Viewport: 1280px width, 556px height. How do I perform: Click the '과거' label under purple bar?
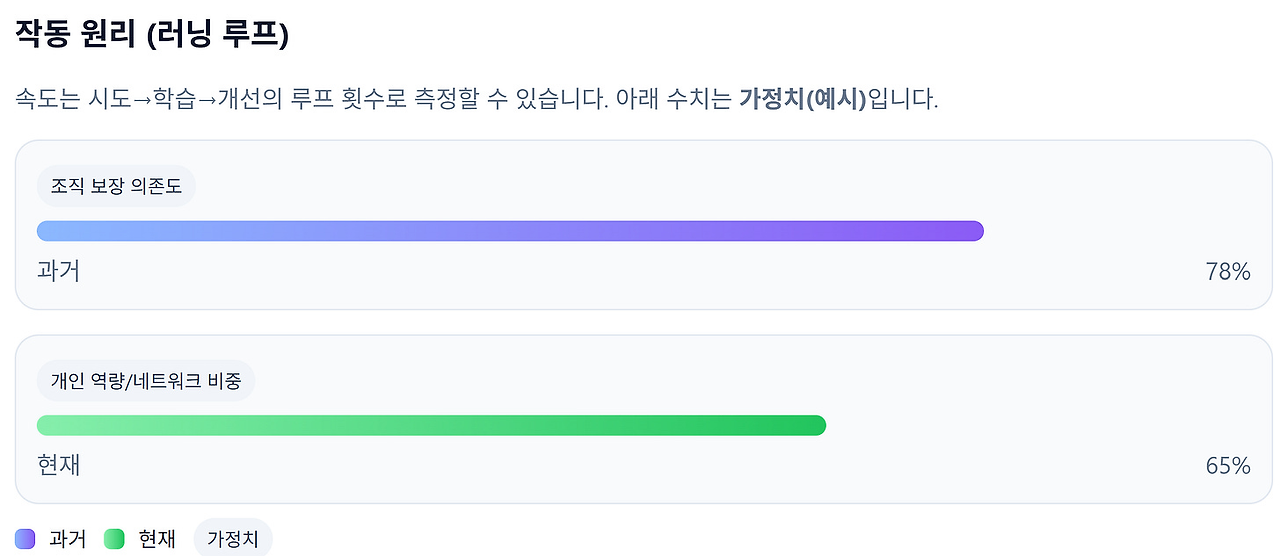coord(58,271)
